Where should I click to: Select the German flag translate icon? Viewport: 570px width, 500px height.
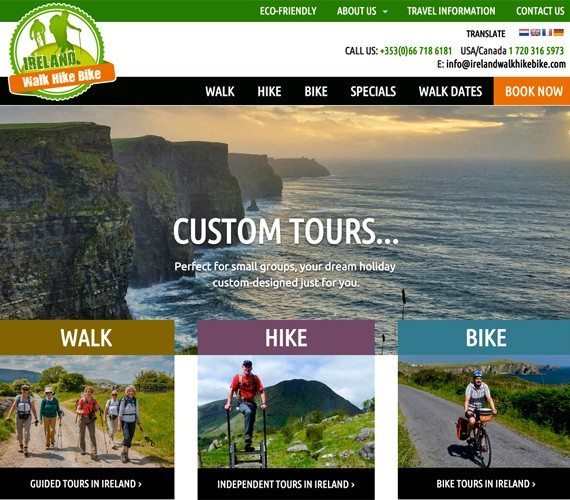click(558, 32)
